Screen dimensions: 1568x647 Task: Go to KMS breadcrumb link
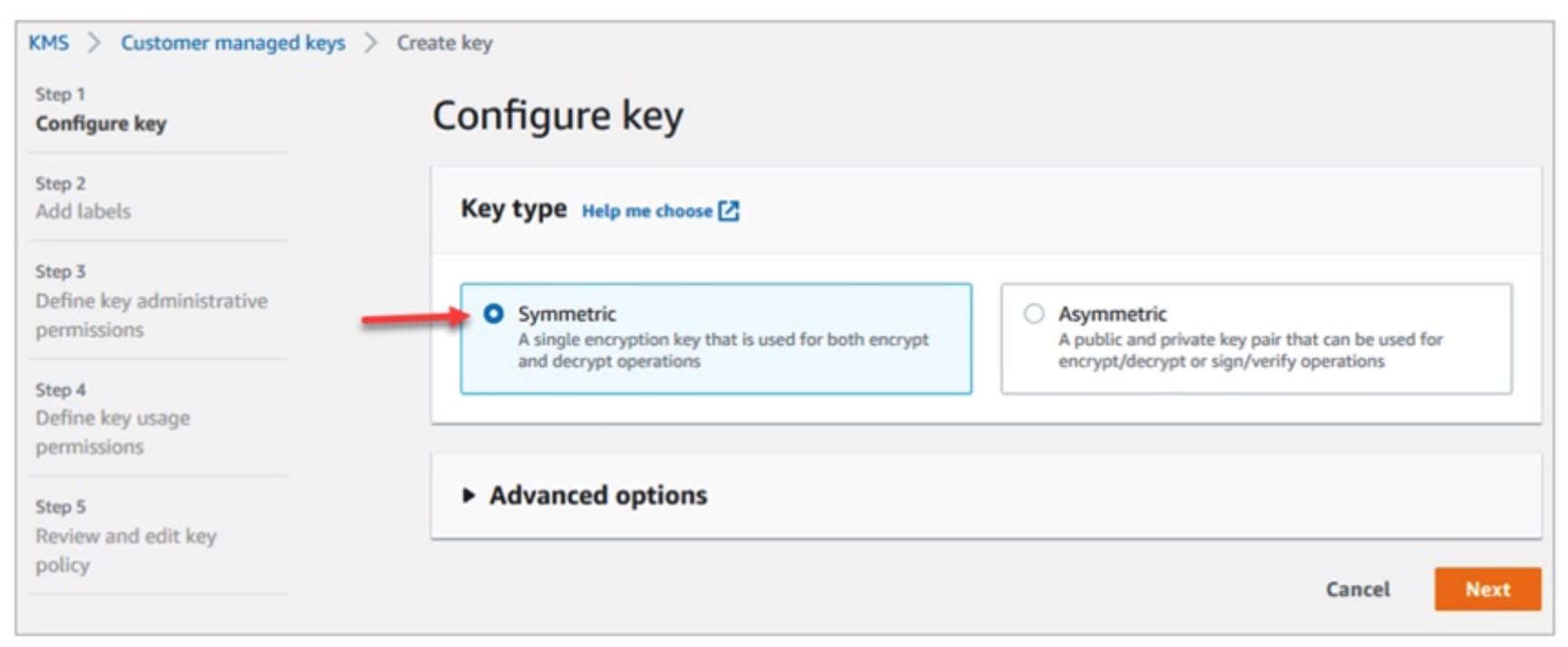coord(48,43)
